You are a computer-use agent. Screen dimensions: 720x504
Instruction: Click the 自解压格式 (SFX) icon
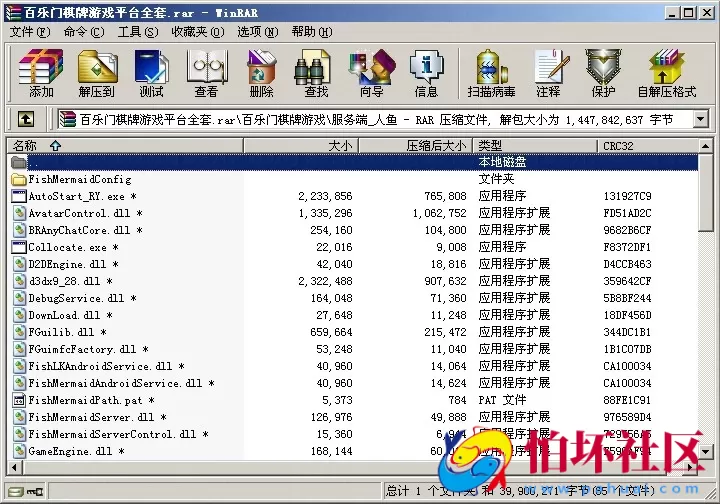point(667,73)
